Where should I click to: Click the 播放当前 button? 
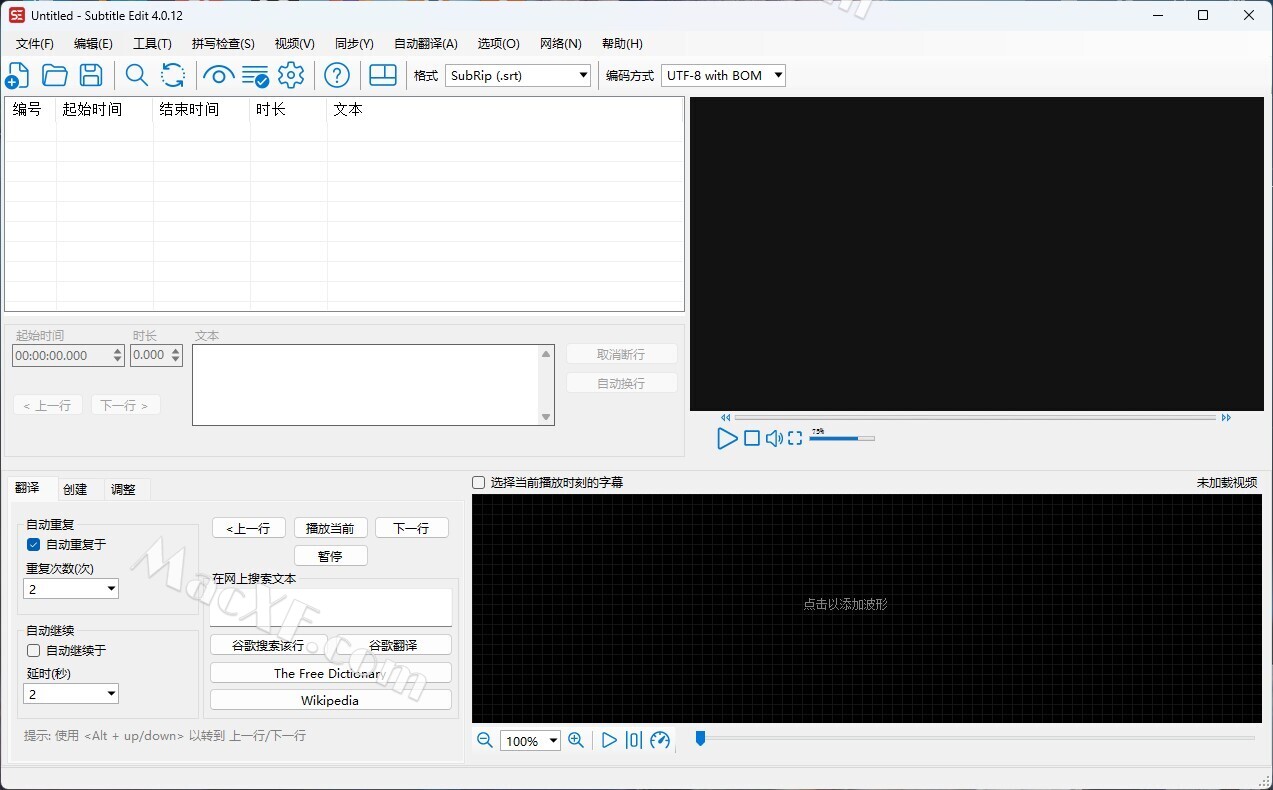(x=330, y=528)
